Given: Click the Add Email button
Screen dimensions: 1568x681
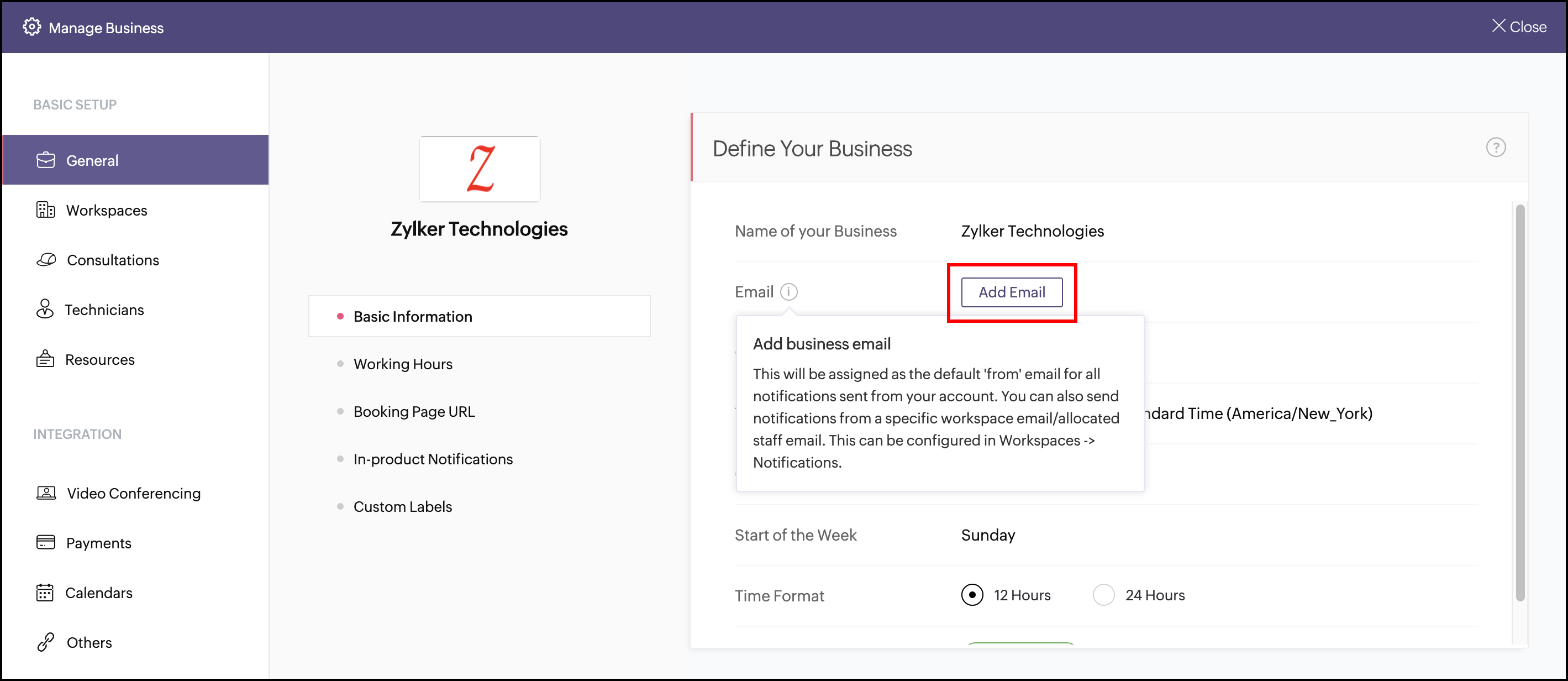Looking at the screenshot, I should (1011, 292).
